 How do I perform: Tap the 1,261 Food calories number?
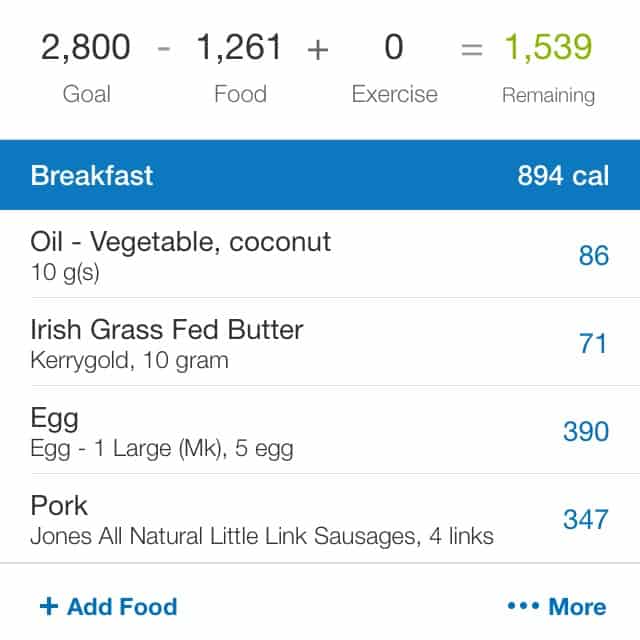pyautogui.click(x=239, y=48)
